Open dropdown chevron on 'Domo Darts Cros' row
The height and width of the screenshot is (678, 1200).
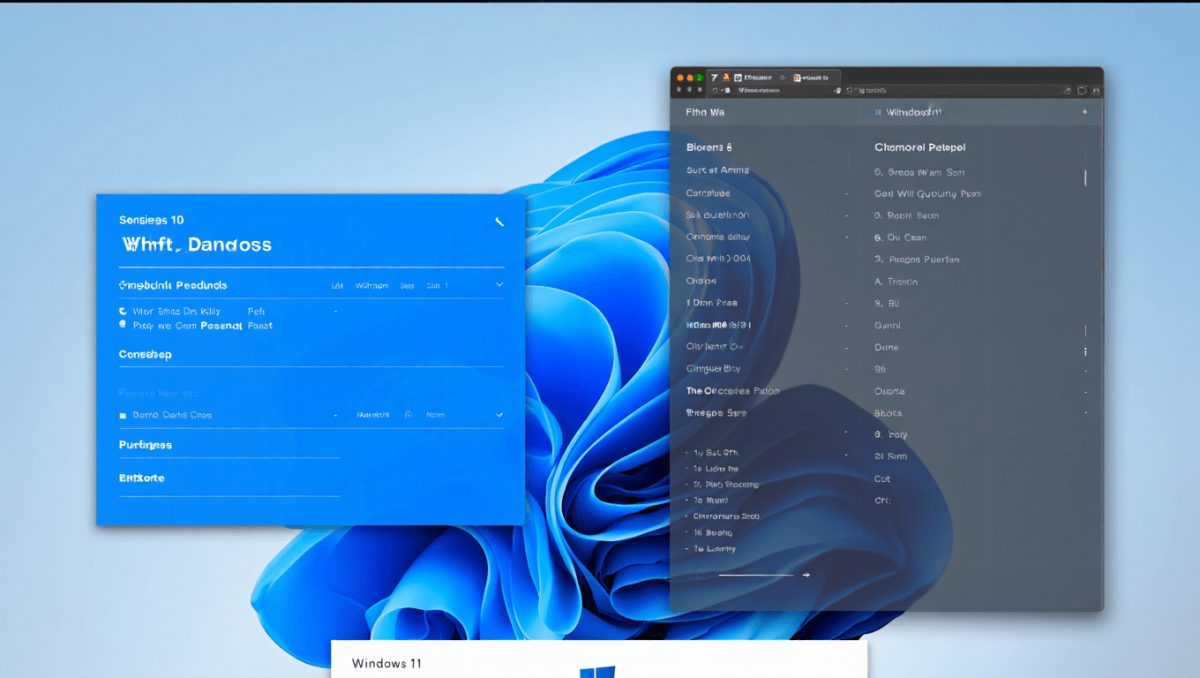499,414
